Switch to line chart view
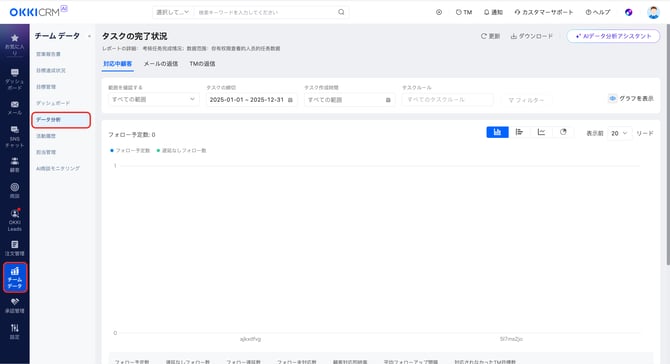The width and height of the screenshot is (670, 364). point(541,132)
